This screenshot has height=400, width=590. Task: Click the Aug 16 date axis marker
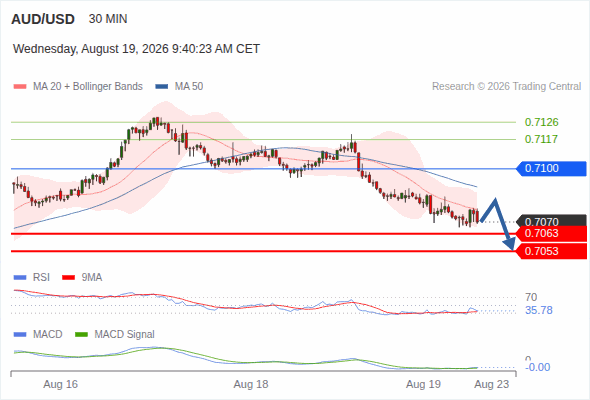61,384
